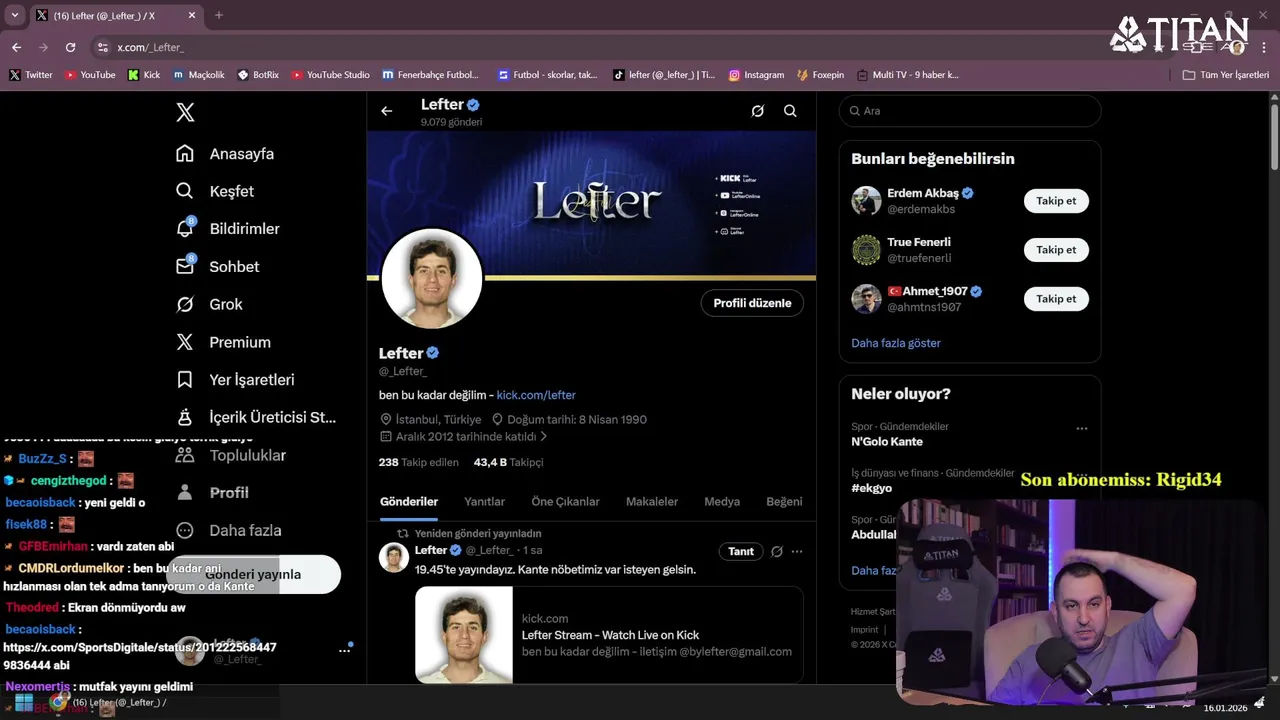Open new browser tab
1280x720 pixels.
coord(219,15)
